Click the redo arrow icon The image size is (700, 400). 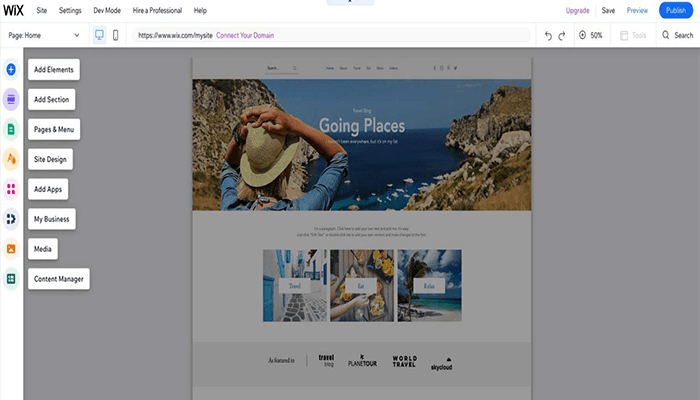click(562, 36)
